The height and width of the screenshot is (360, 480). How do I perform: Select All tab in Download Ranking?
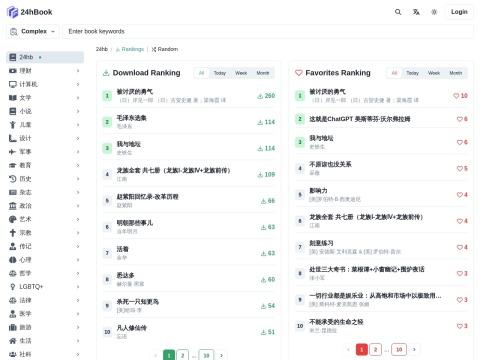[x=202, y=73]
